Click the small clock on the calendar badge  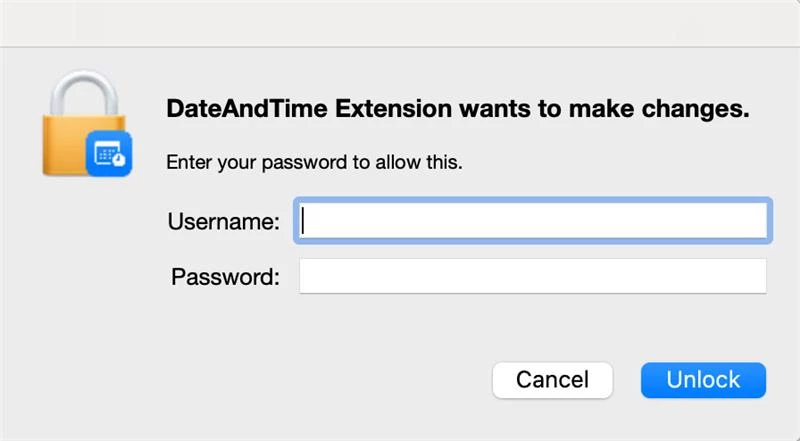click(119, 160)
